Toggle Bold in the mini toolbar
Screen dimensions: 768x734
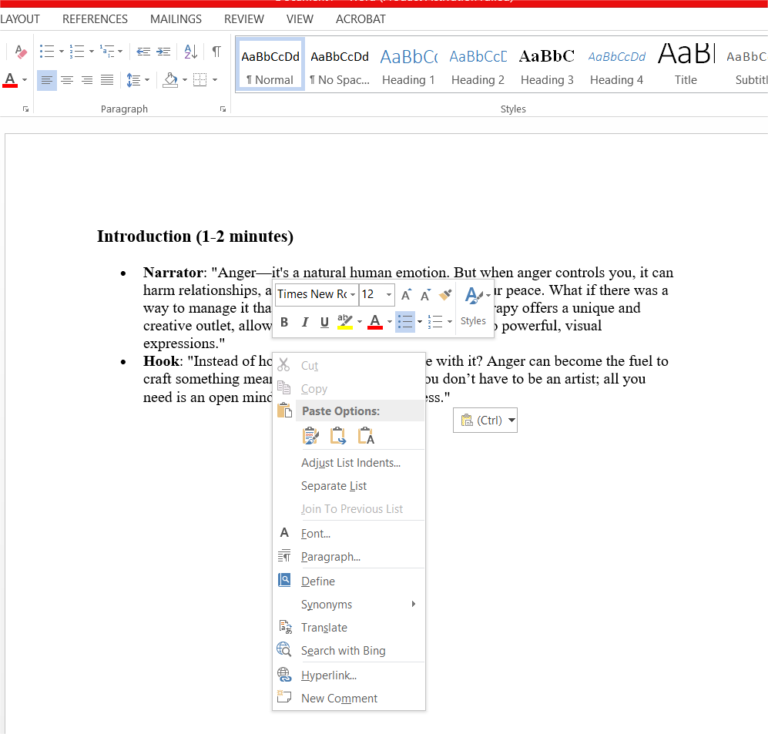284,322
